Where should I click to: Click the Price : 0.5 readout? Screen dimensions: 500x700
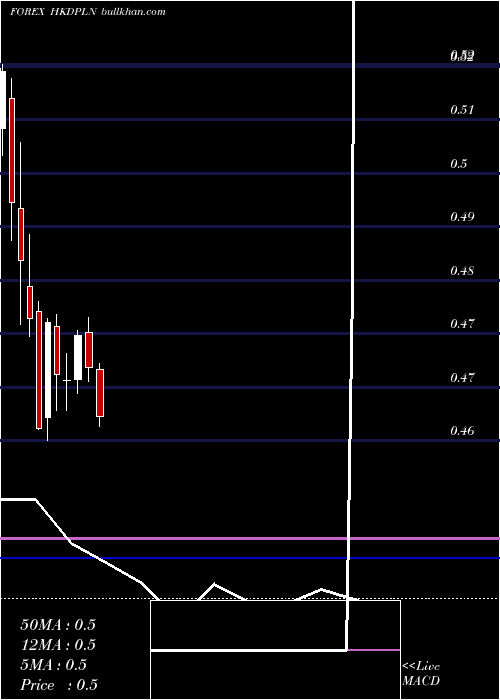[x=59, y=685]
